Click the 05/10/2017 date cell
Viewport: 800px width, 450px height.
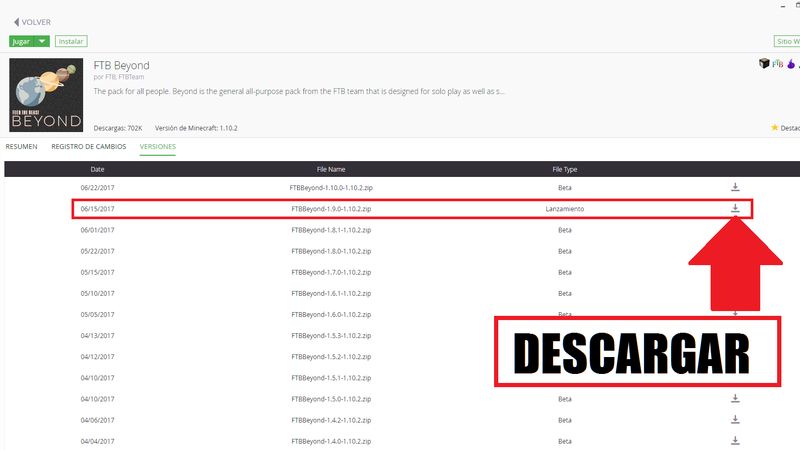click(97, 293)
